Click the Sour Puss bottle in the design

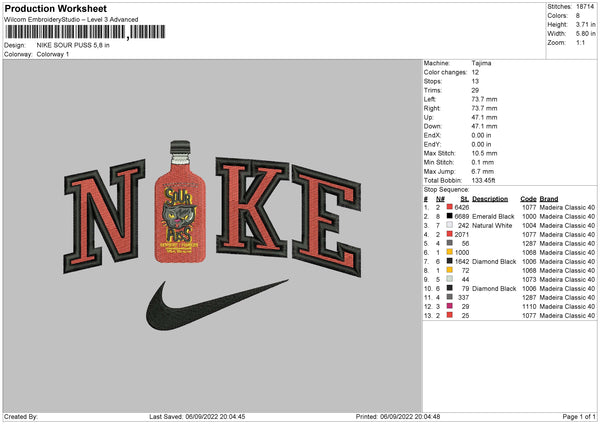point(180,202)
